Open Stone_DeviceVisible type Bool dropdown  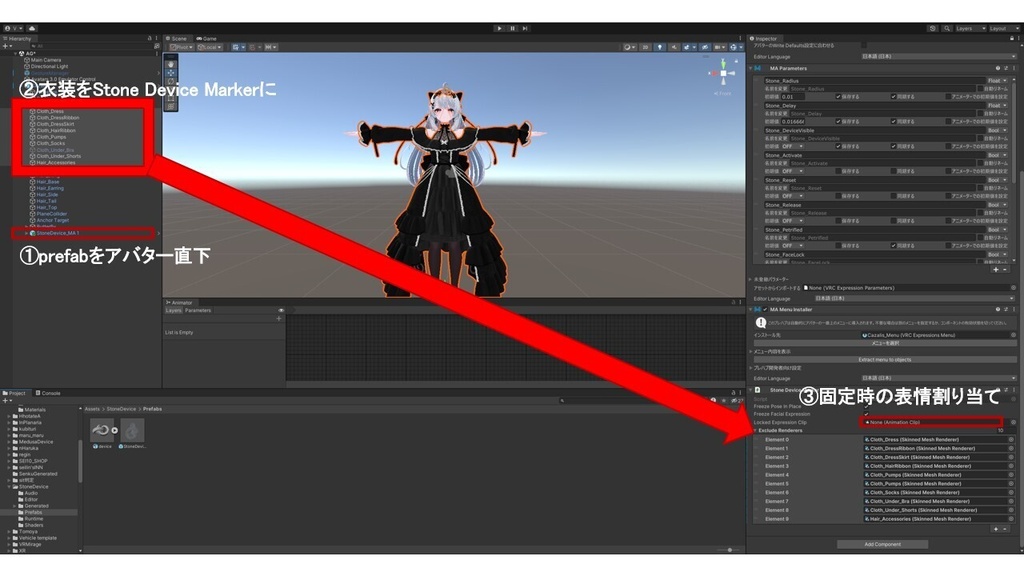(997, 131)
